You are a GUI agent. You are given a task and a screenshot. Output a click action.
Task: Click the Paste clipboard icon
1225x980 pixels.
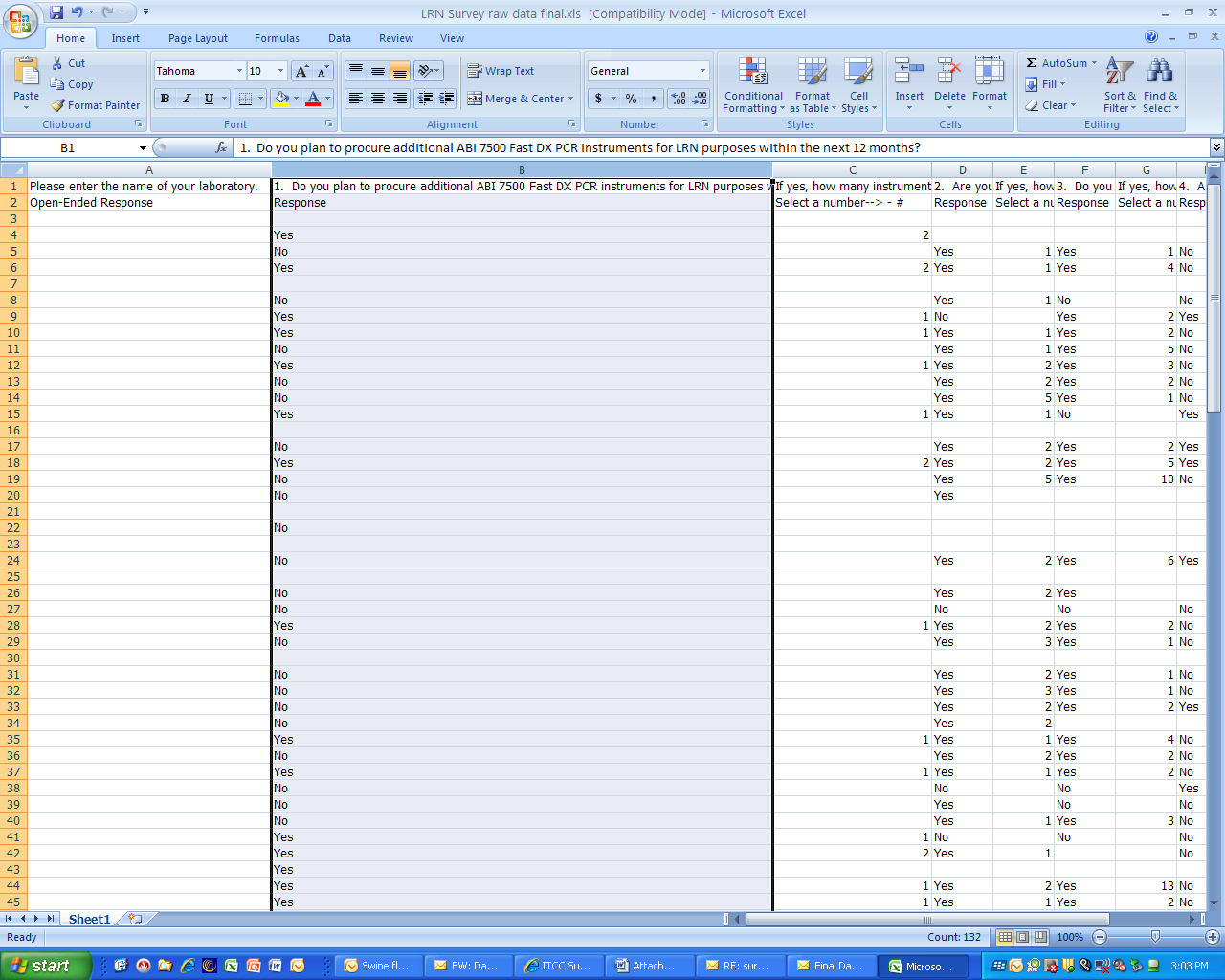tap(26, 73)
